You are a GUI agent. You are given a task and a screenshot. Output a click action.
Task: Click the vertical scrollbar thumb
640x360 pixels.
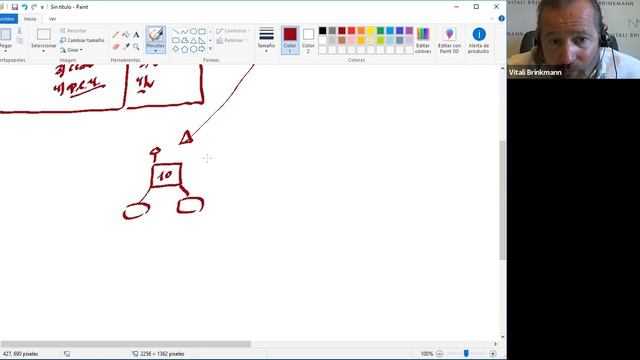coord(502,200)
